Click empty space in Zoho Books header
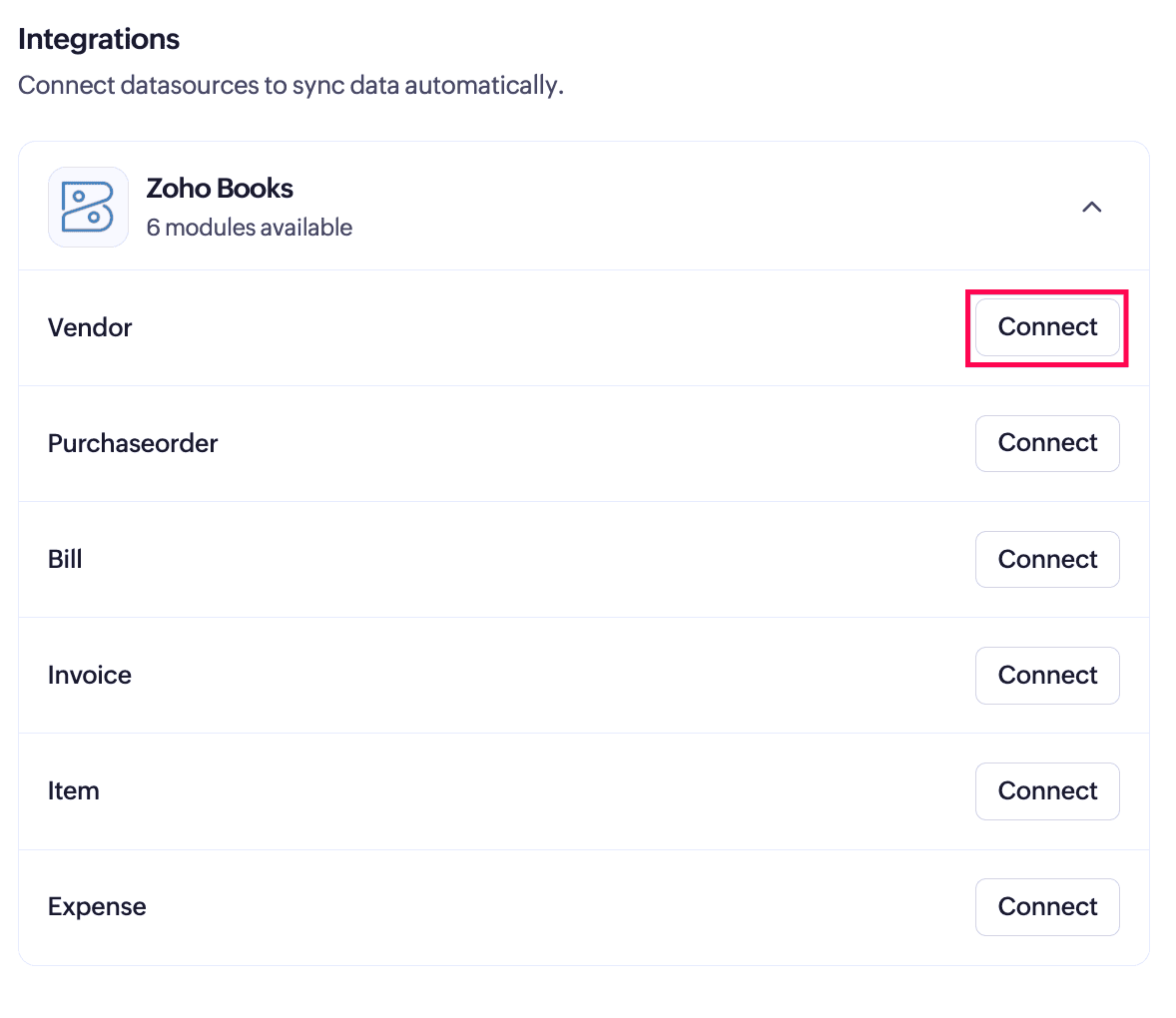The image size is (1176, 1018). (x=675, y=207)
